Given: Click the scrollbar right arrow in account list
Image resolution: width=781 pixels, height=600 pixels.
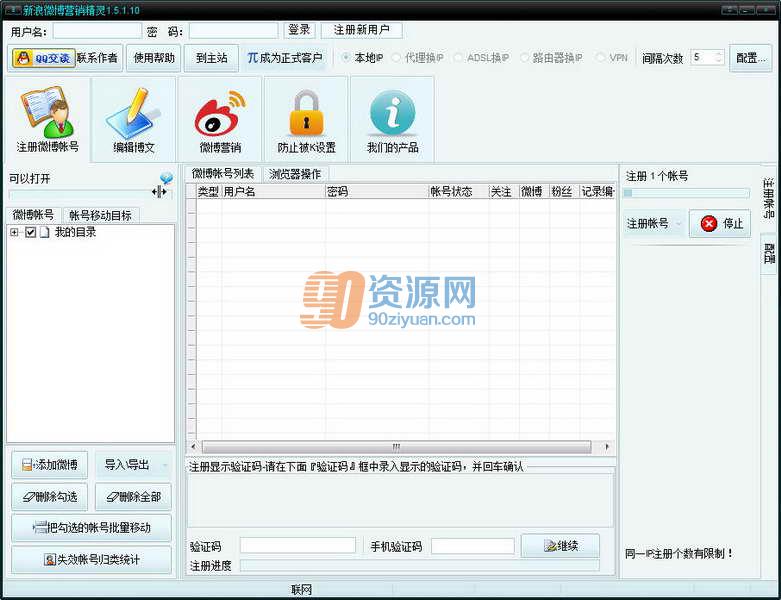Looking at the screenshot, I should pos(607,447).
